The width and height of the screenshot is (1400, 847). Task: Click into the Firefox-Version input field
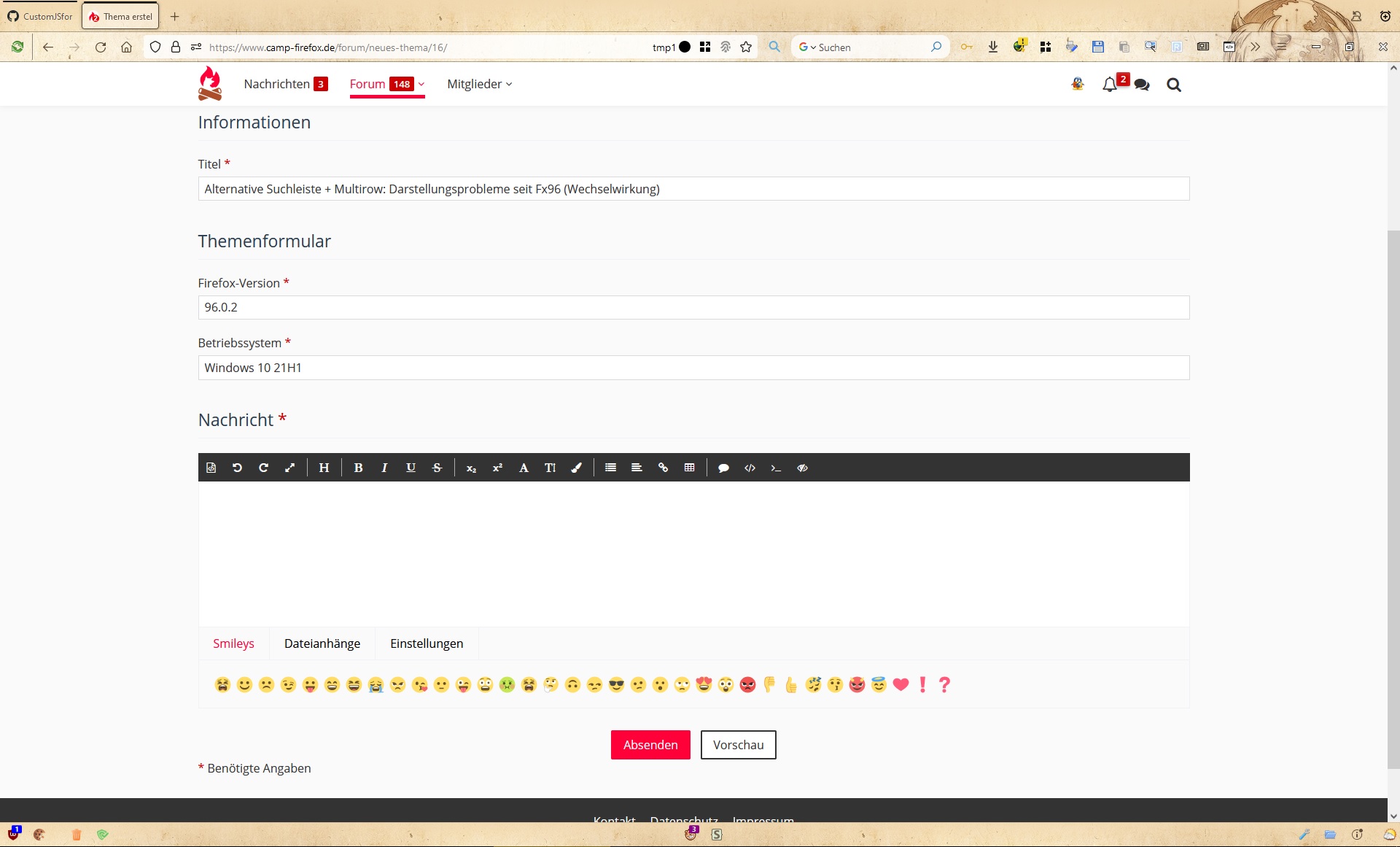click(693, 307)
